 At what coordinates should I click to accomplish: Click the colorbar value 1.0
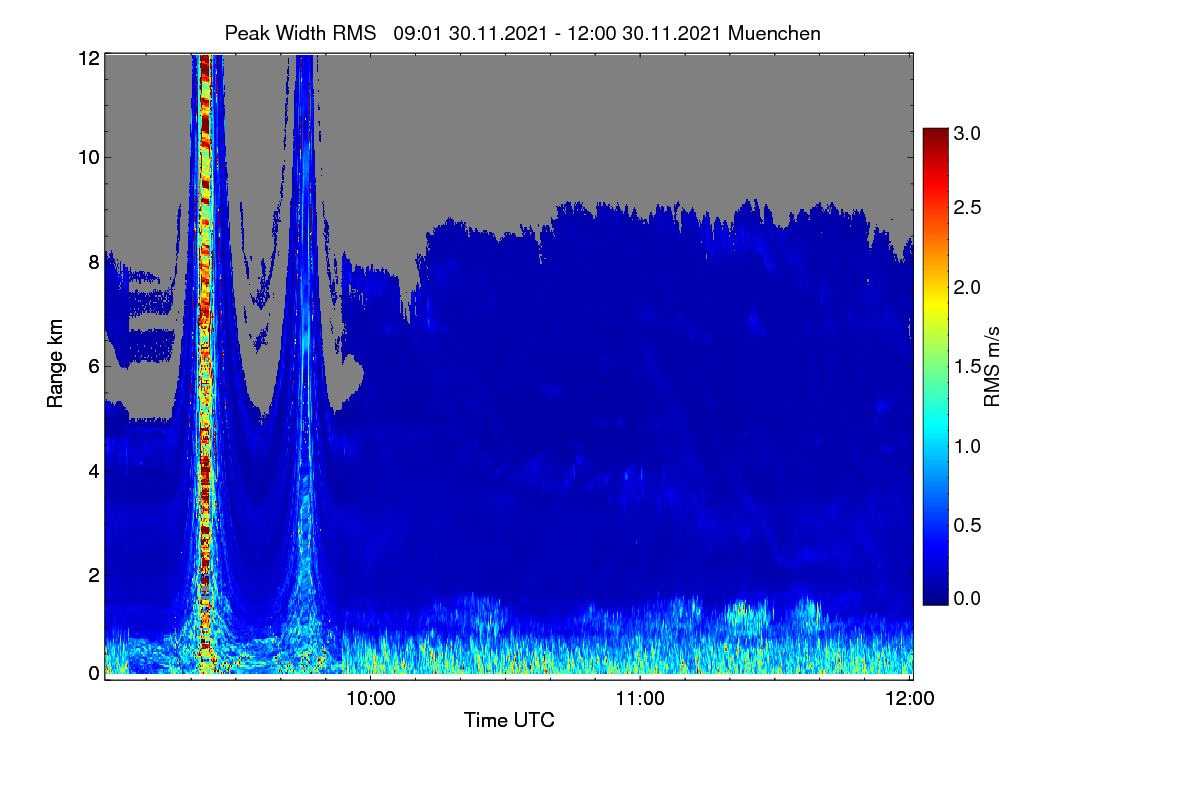967,445
